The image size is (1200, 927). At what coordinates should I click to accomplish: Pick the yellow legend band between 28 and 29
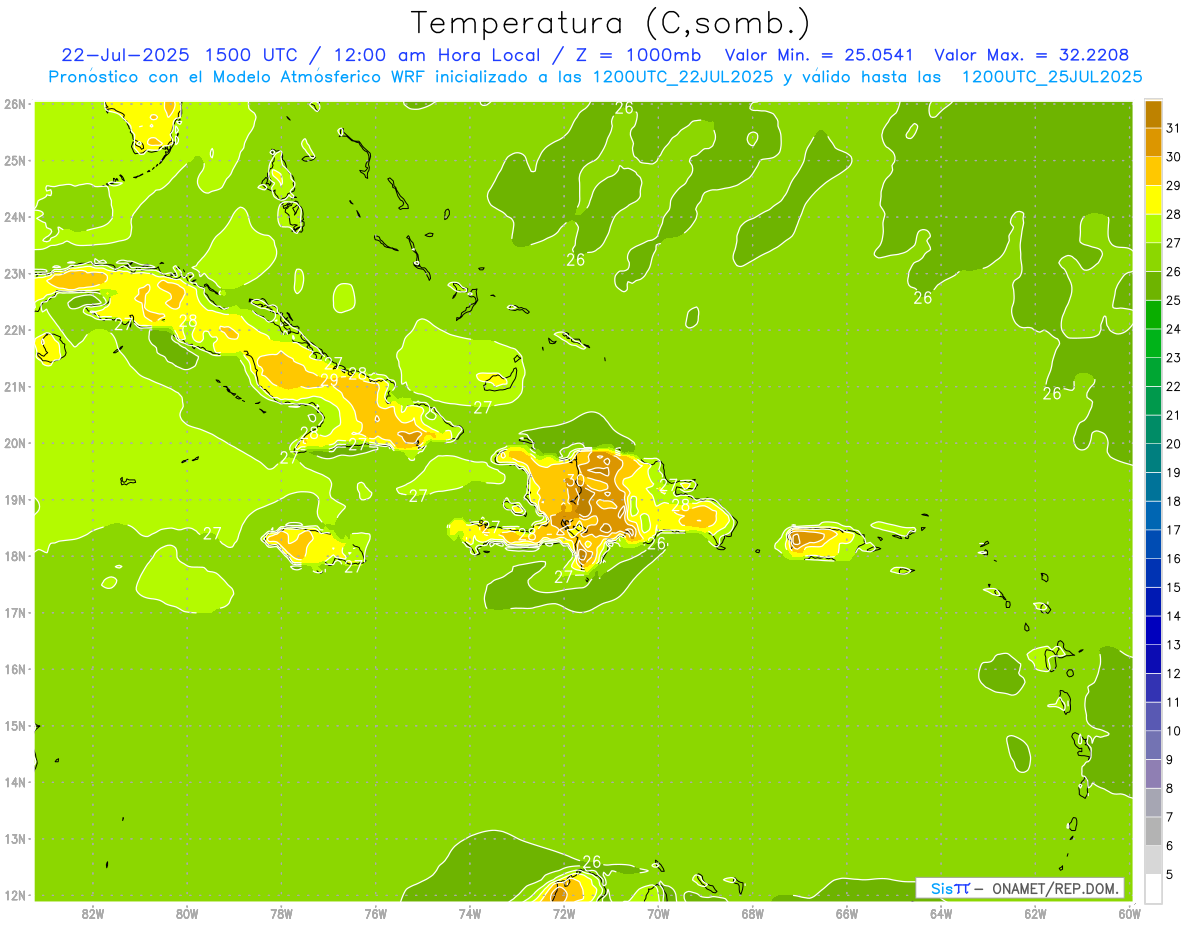[x=1153, y=200]
